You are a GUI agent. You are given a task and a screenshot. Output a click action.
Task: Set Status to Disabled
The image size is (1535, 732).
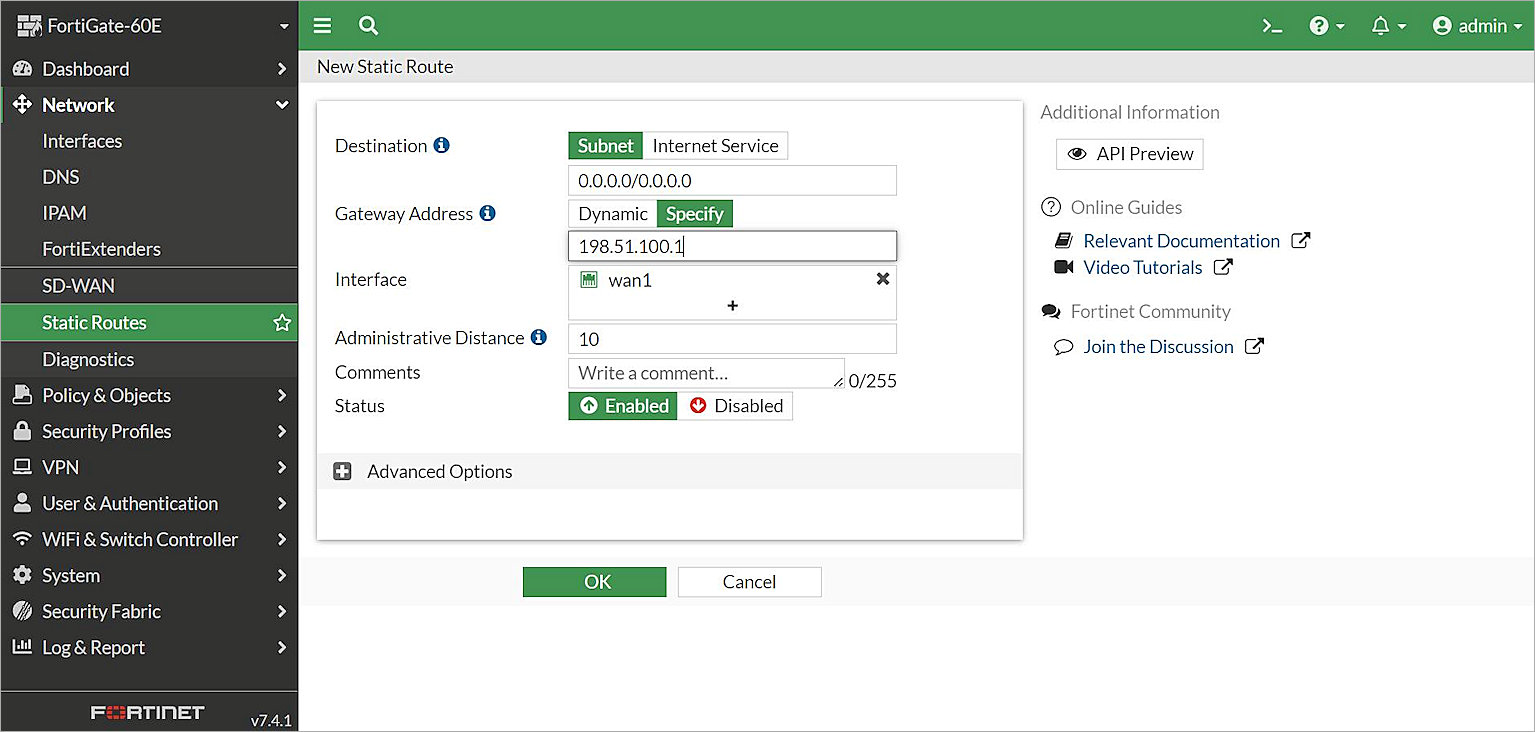[x=735, y=406]
